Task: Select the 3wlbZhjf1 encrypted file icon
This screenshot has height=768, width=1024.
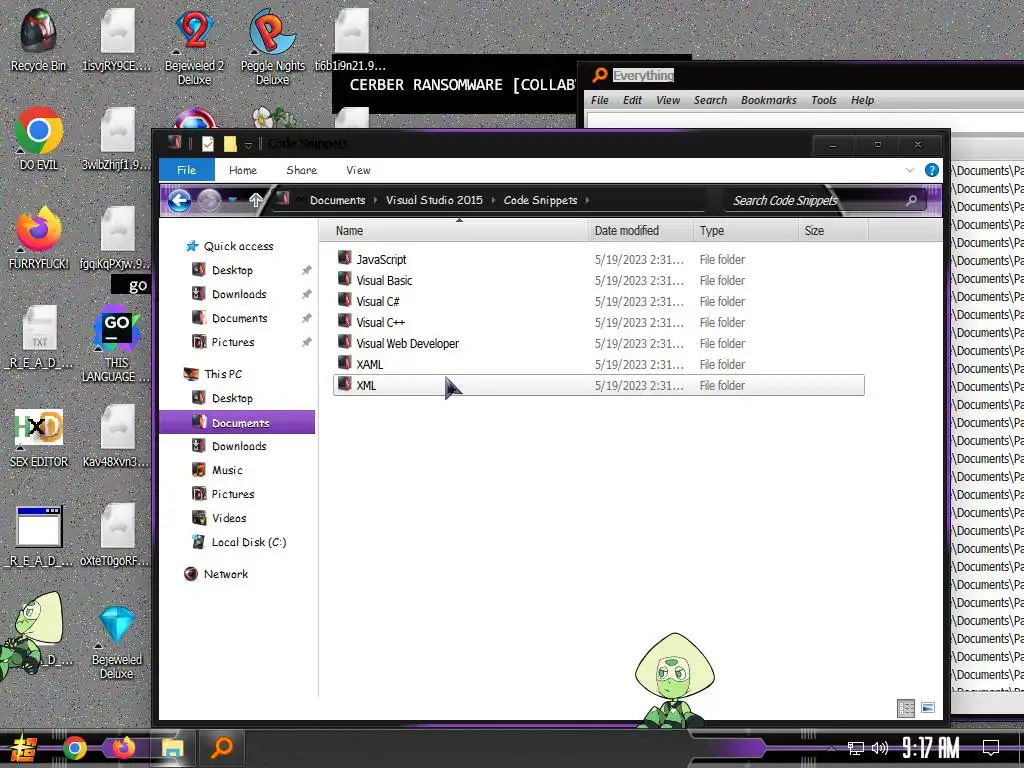Action: click(117, 138)
